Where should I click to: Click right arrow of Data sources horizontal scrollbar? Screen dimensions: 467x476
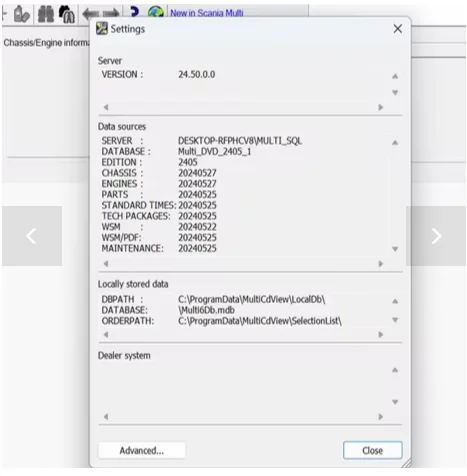(x=381, y=264)
